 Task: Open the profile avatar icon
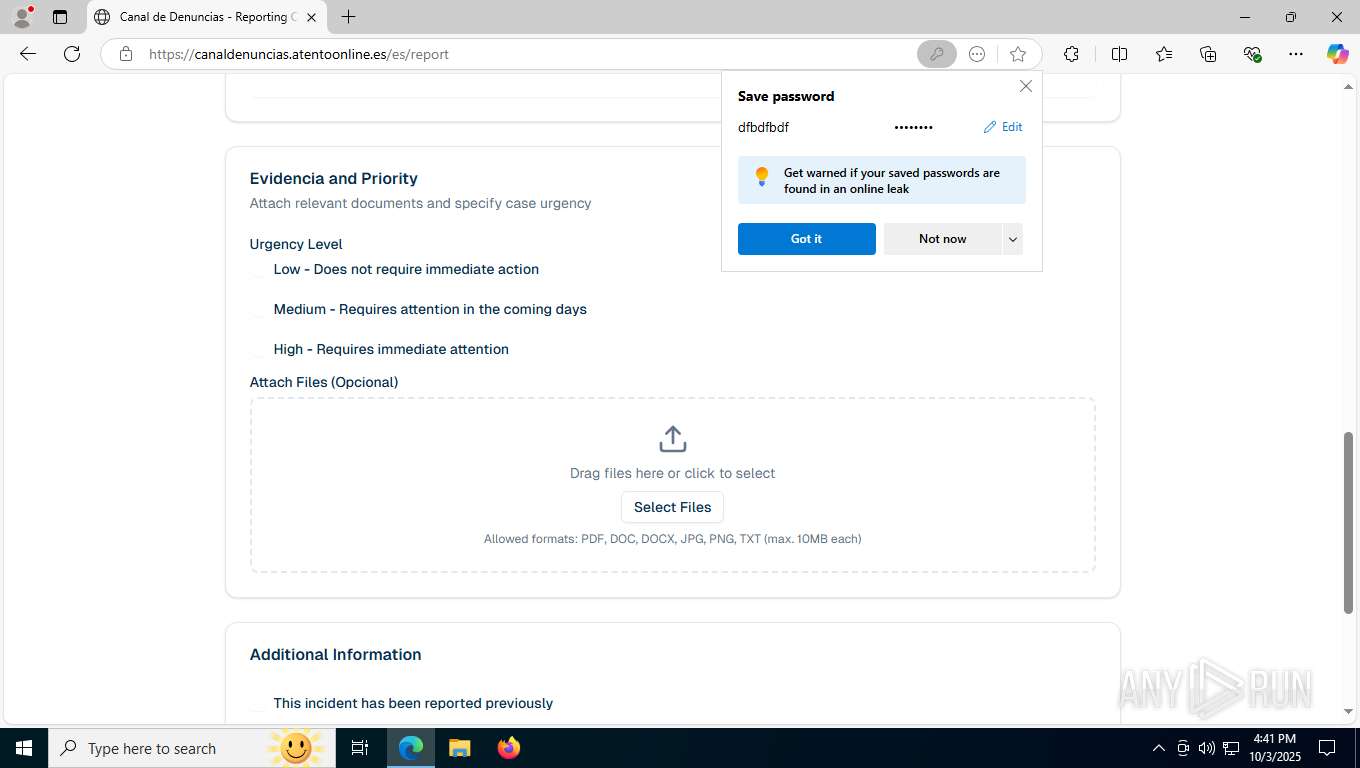(x=22, y=17)
